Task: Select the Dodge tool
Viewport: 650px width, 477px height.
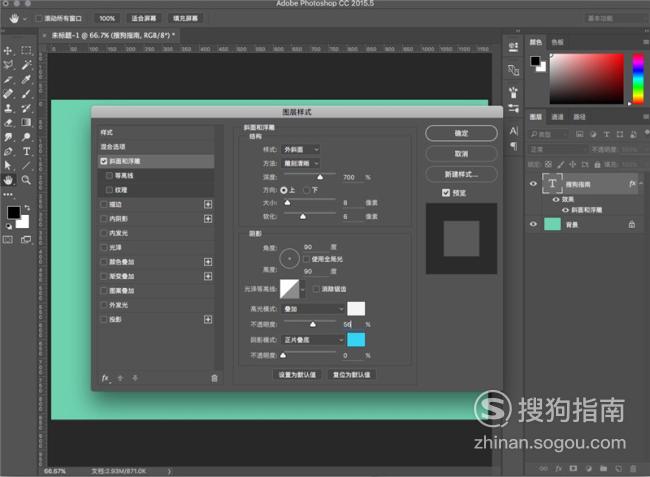Action: pos(26,137)
